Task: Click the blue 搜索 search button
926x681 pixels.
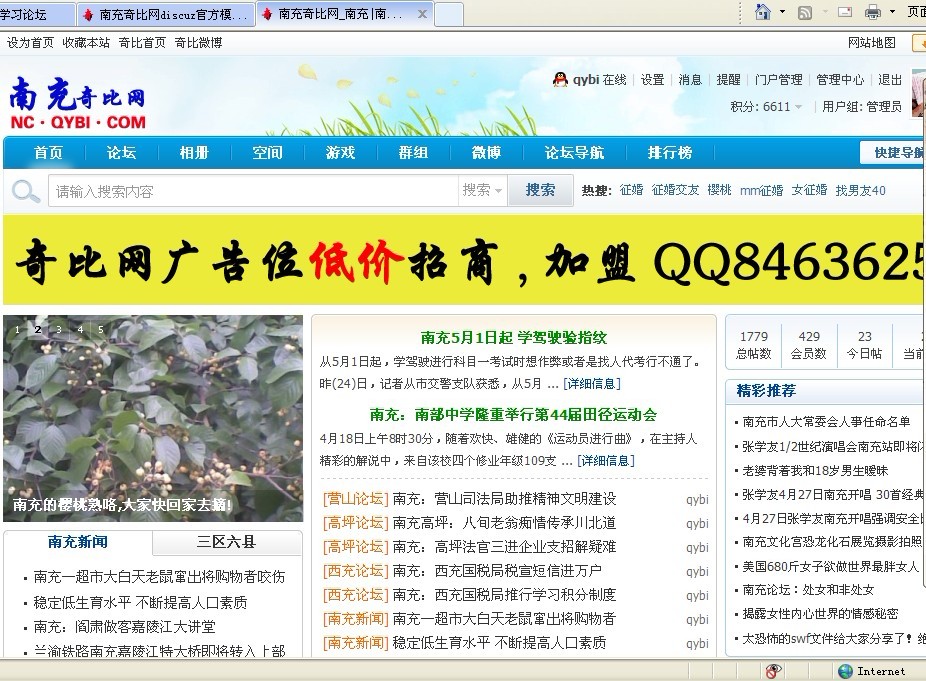Action: click(x=540, y=190)
